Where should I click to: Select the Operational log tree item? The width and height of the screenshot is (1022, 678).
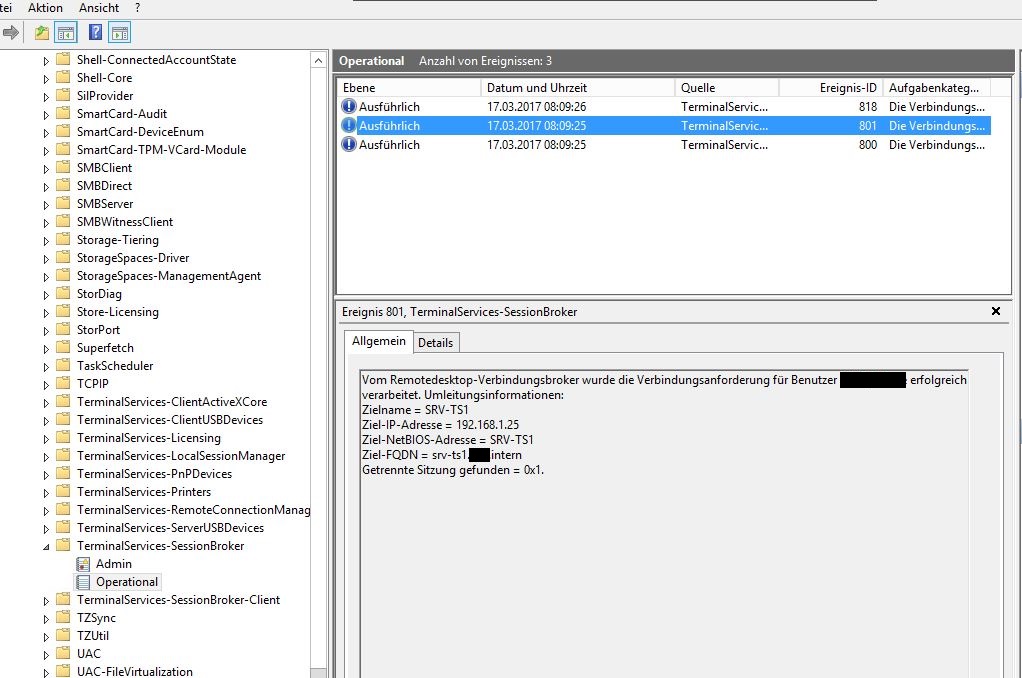[126, 582]
